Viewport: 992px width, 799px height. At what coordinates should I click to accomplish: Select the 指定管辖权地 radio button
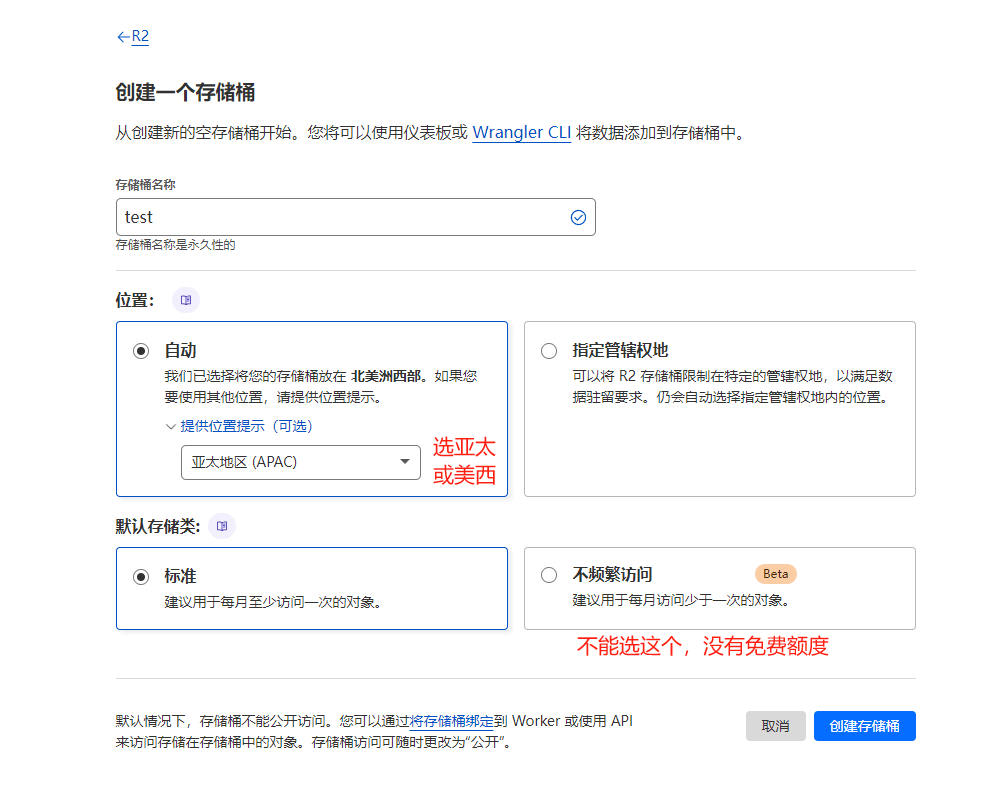coord(548,350)
